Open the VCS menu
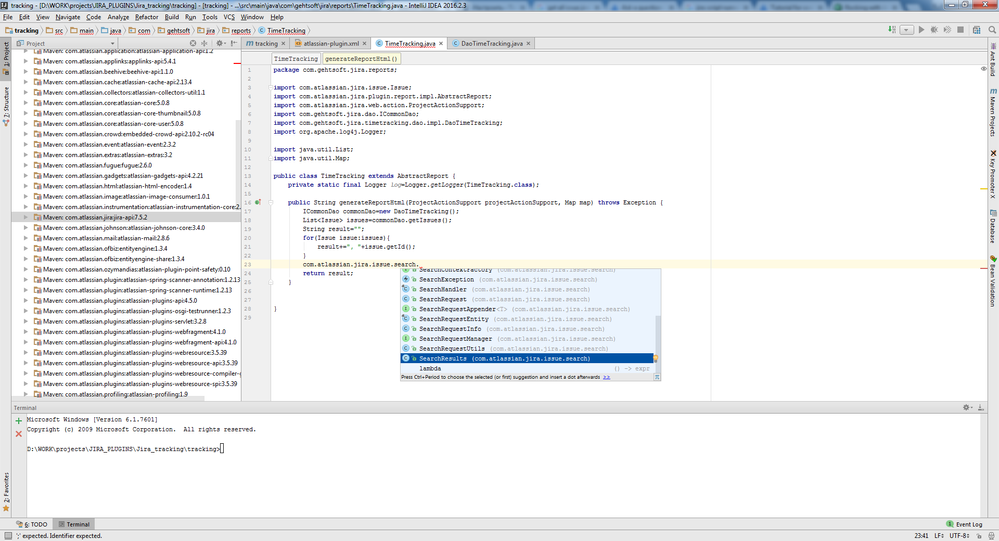Viewport: 999px width, 541px height. coord(229,17)
